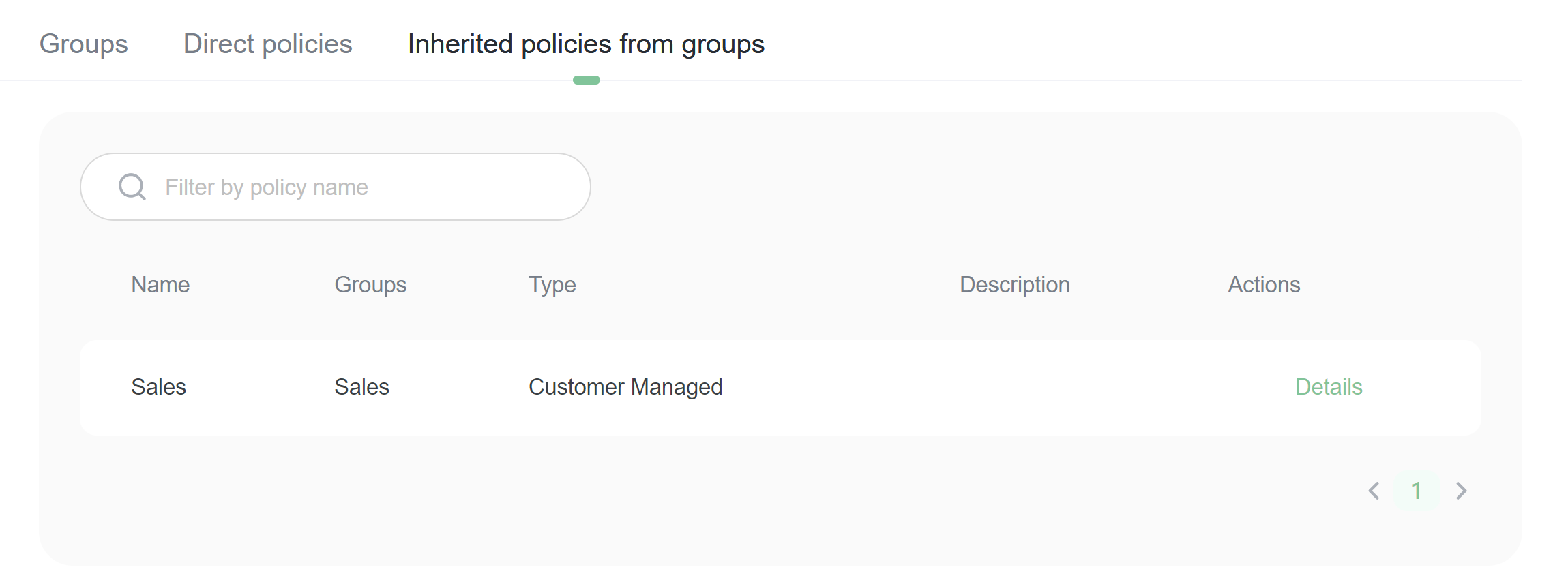The height and width of the screenshot is (580, 1568).
Task: Go to the next page arrow
Action: point(1461,491)
